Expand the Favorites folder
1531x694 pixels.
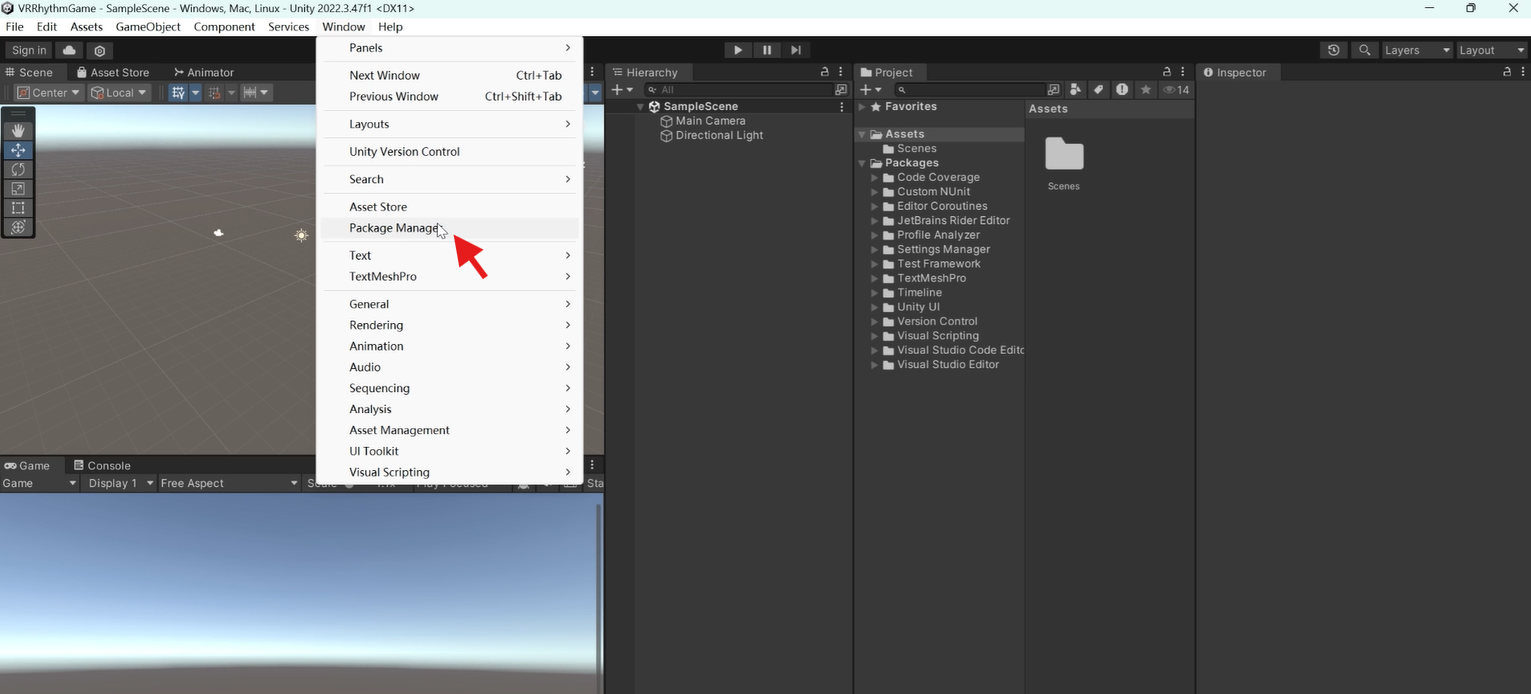click(862, 106)
